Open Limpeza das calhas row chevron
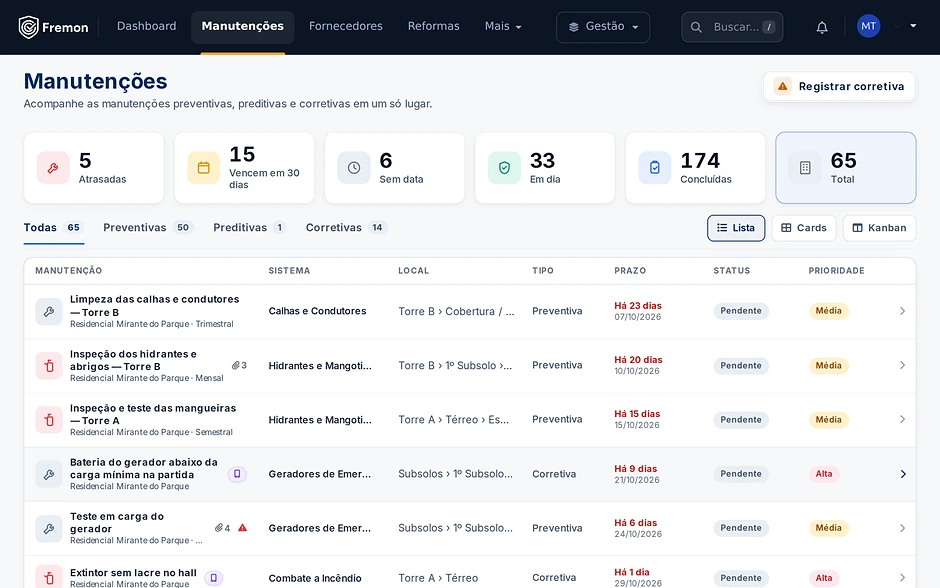940x588 pixels. pos(902,311)
